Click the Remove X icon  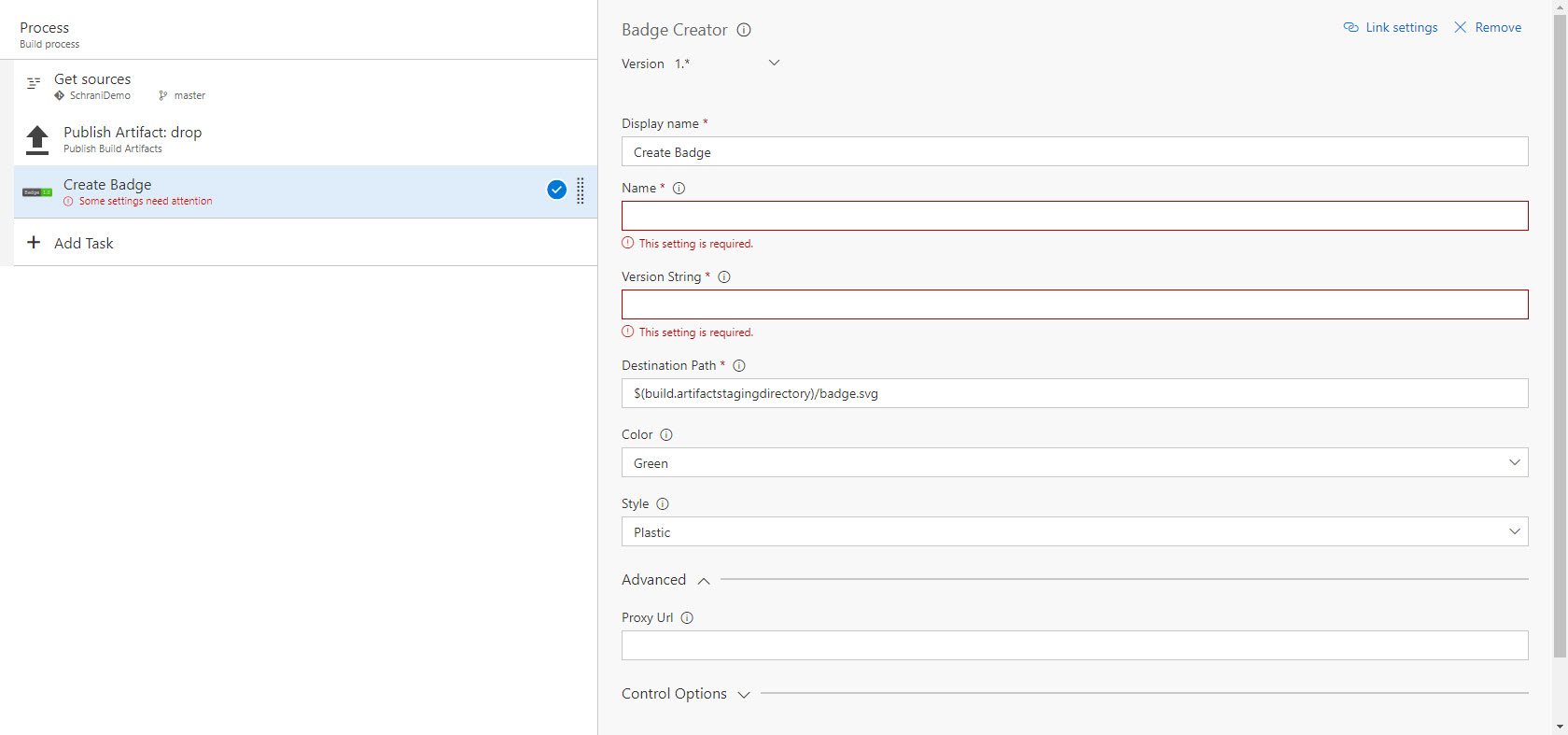1461,27
